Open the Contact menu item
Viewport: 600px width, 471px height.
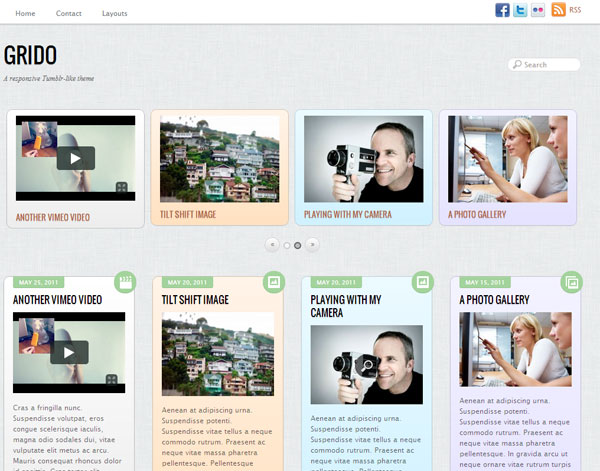[x=69, y=13]
